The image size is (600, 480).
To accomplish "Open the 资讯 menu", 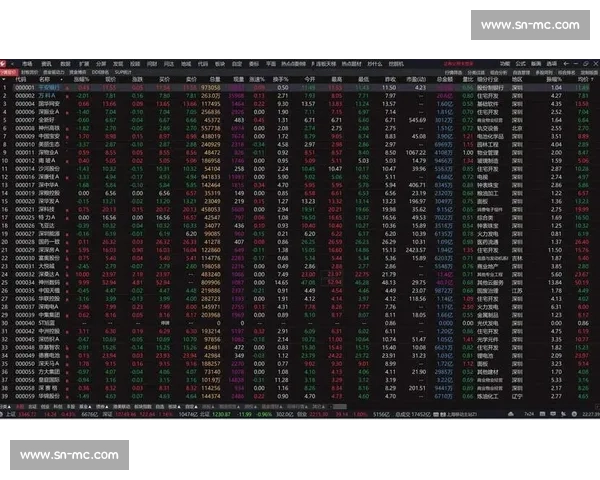I will tap(47, 64).
